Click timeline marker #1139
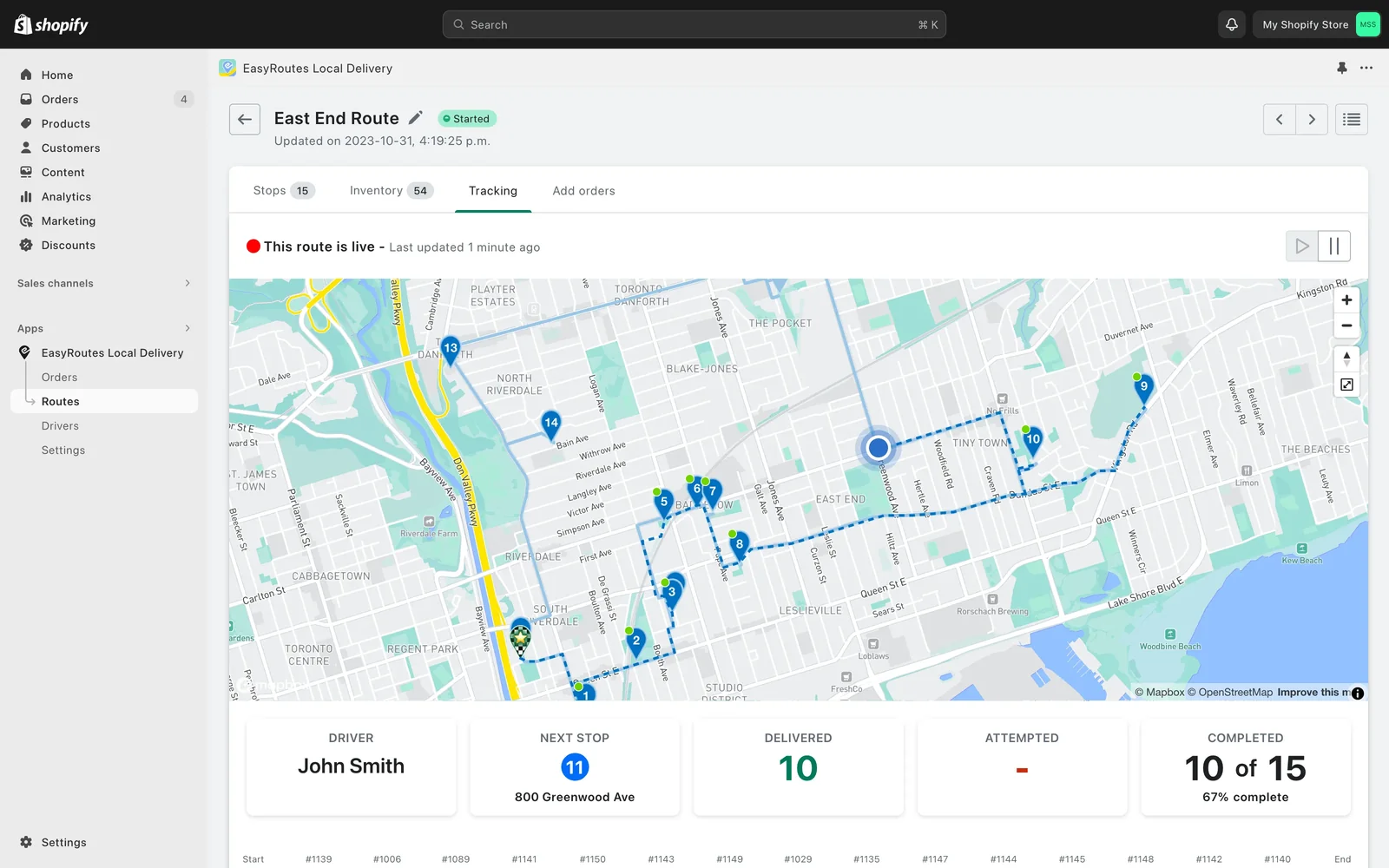Viewport: 1389px width, 868px height. (319, 859)
